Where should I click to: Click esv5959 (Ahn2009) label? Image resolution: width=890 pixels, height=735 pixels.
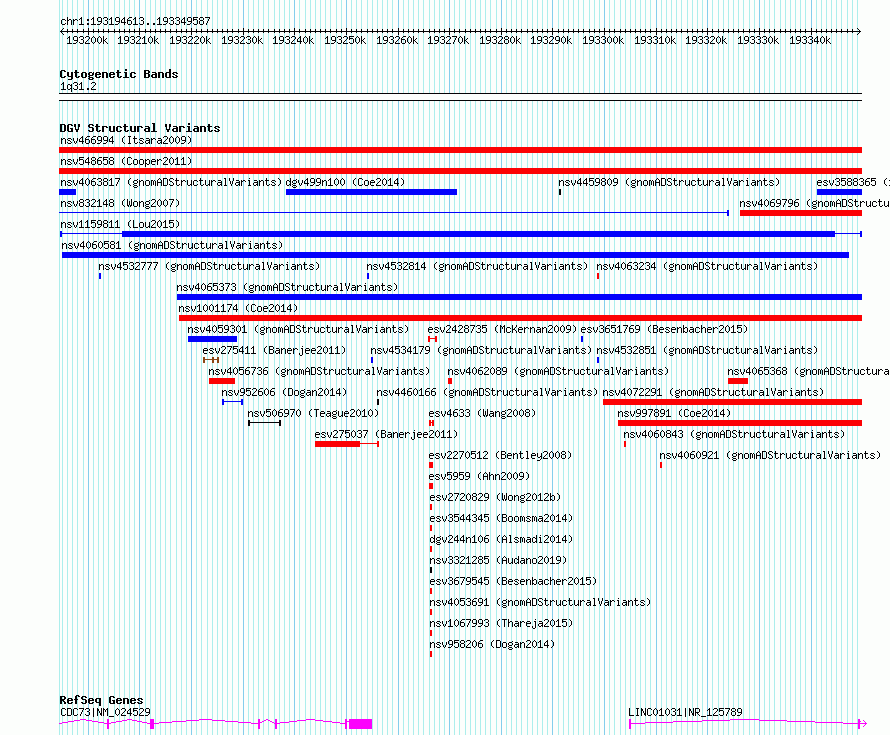point(479,476)
